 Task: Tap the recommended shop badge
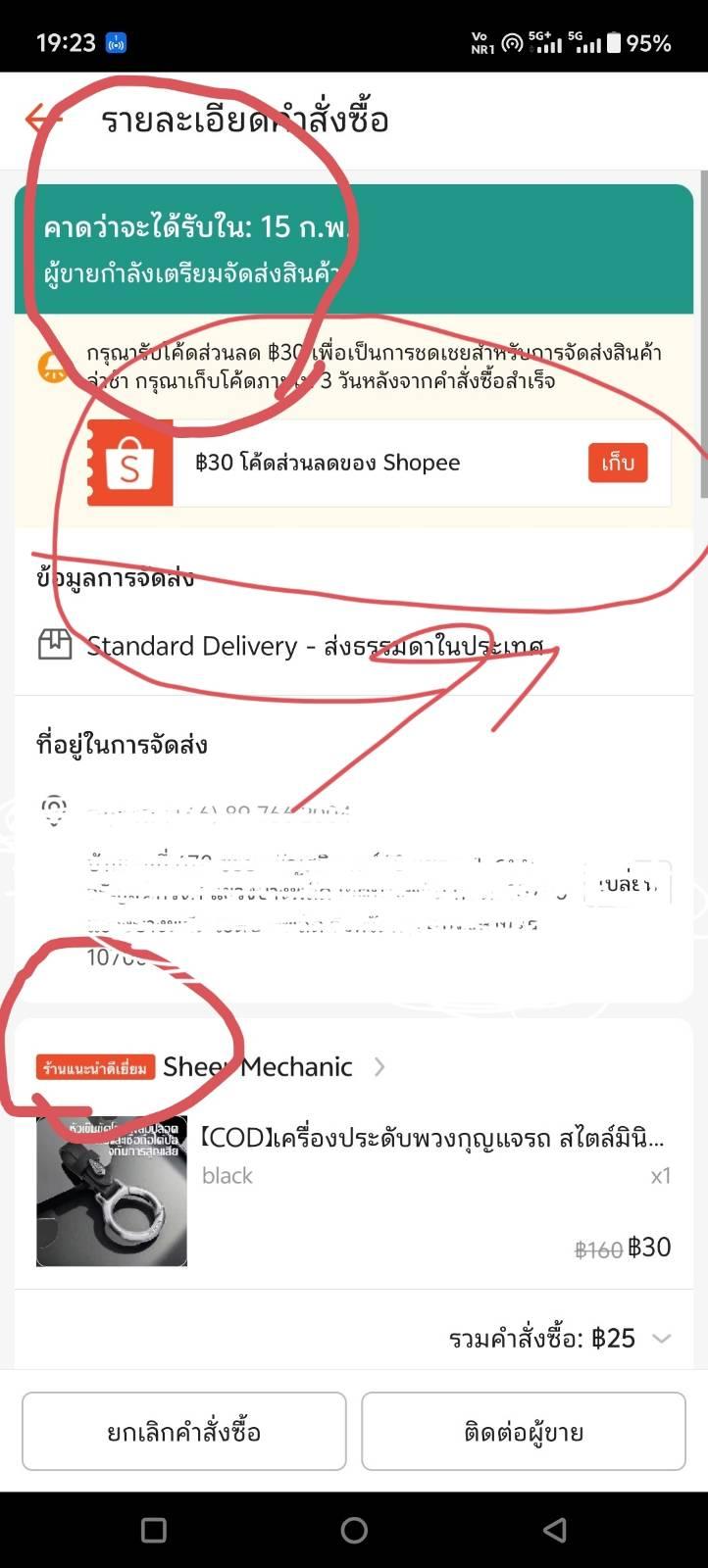(96, 1067)
